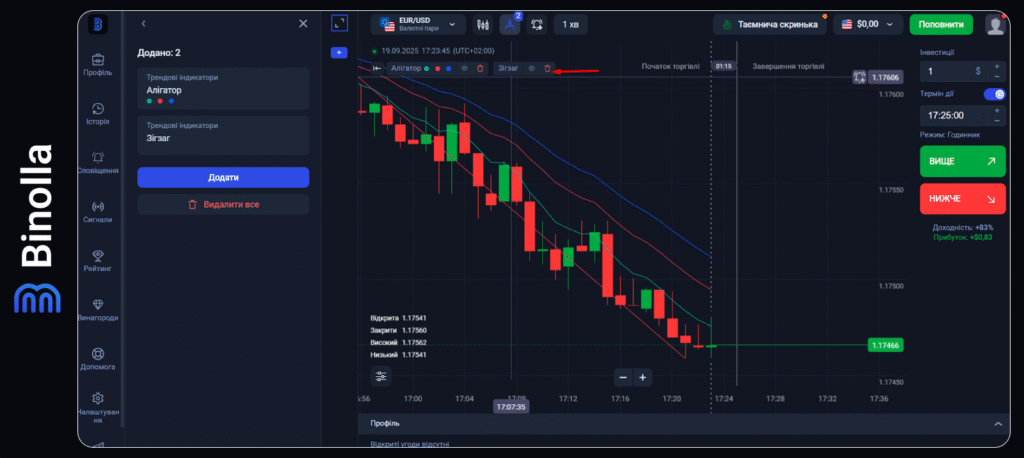Increase the investment amount with the plus

point(997,66)
